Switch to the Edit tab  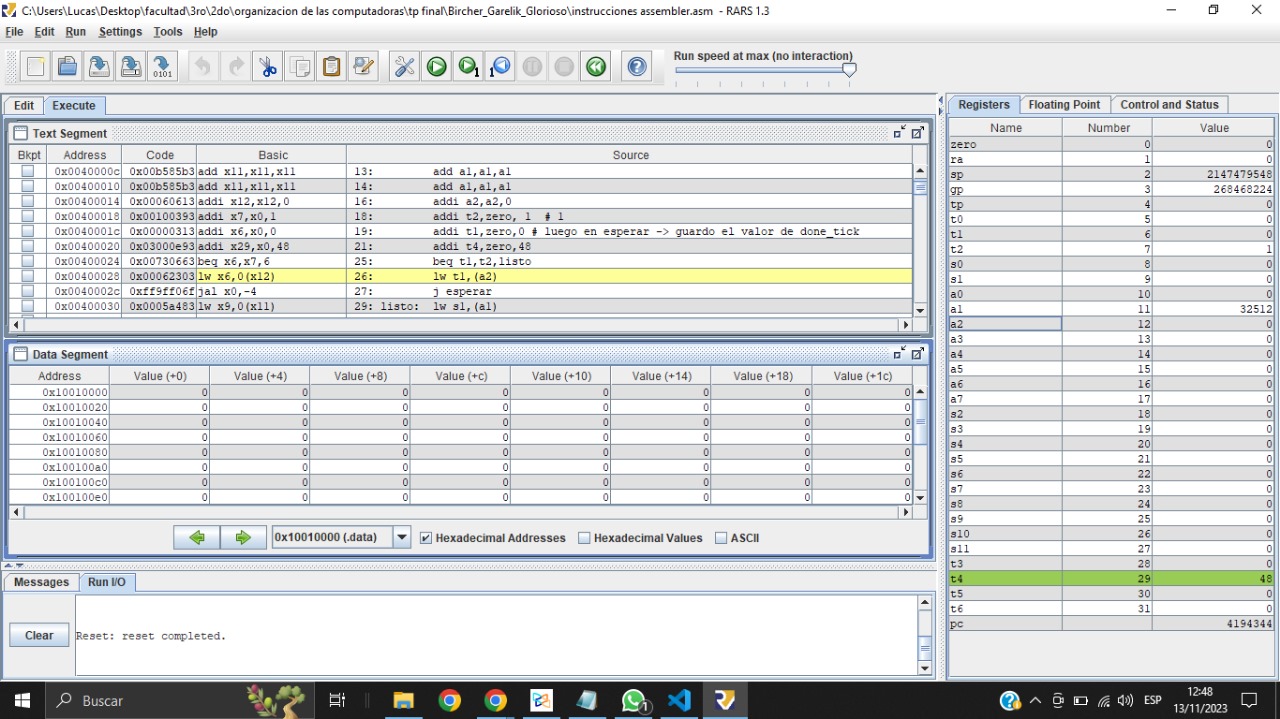click(24, 105)
